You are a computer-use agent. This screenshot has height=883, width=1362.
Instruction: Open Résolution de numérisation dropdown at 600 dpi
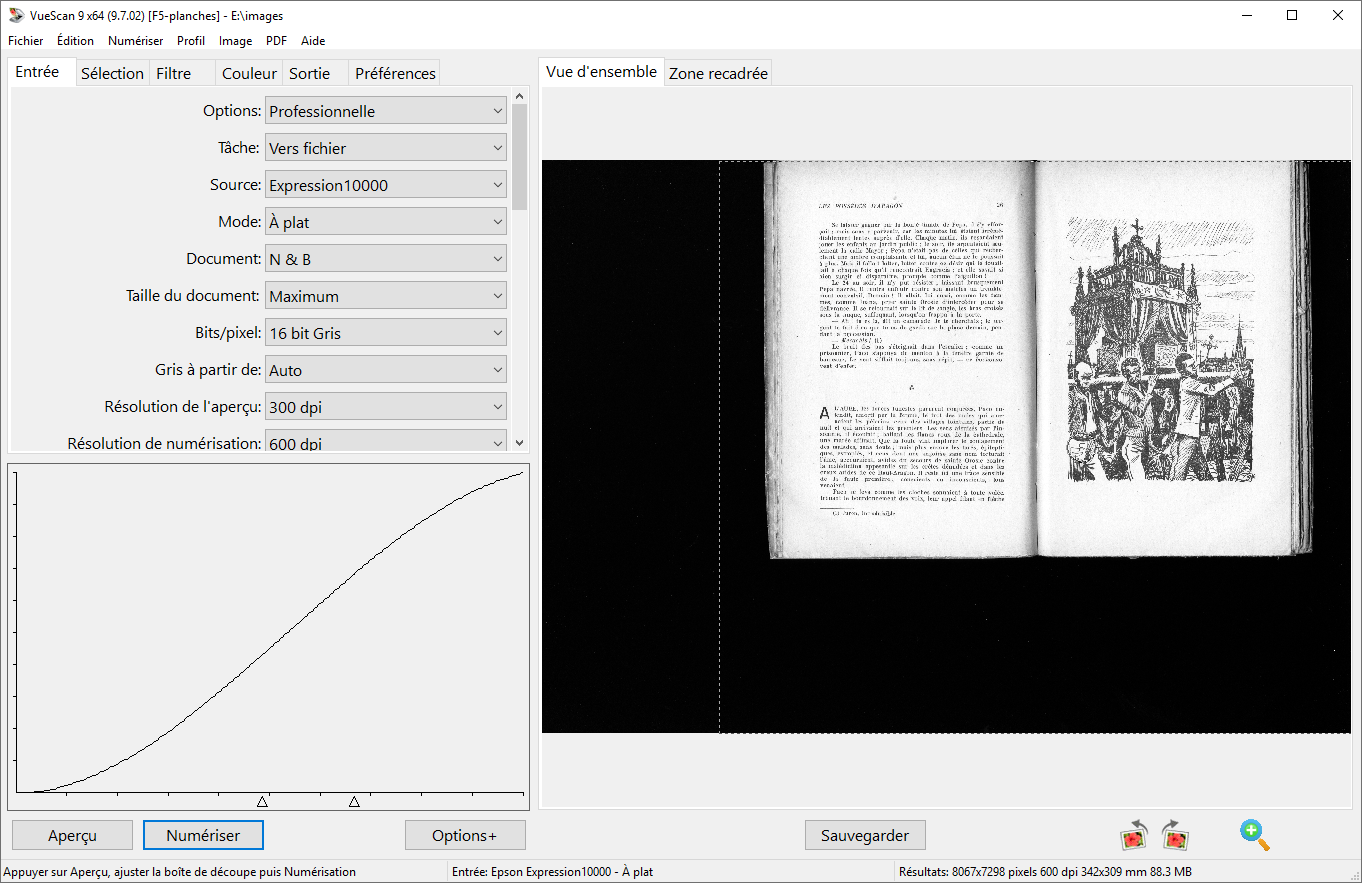point(386,442)
